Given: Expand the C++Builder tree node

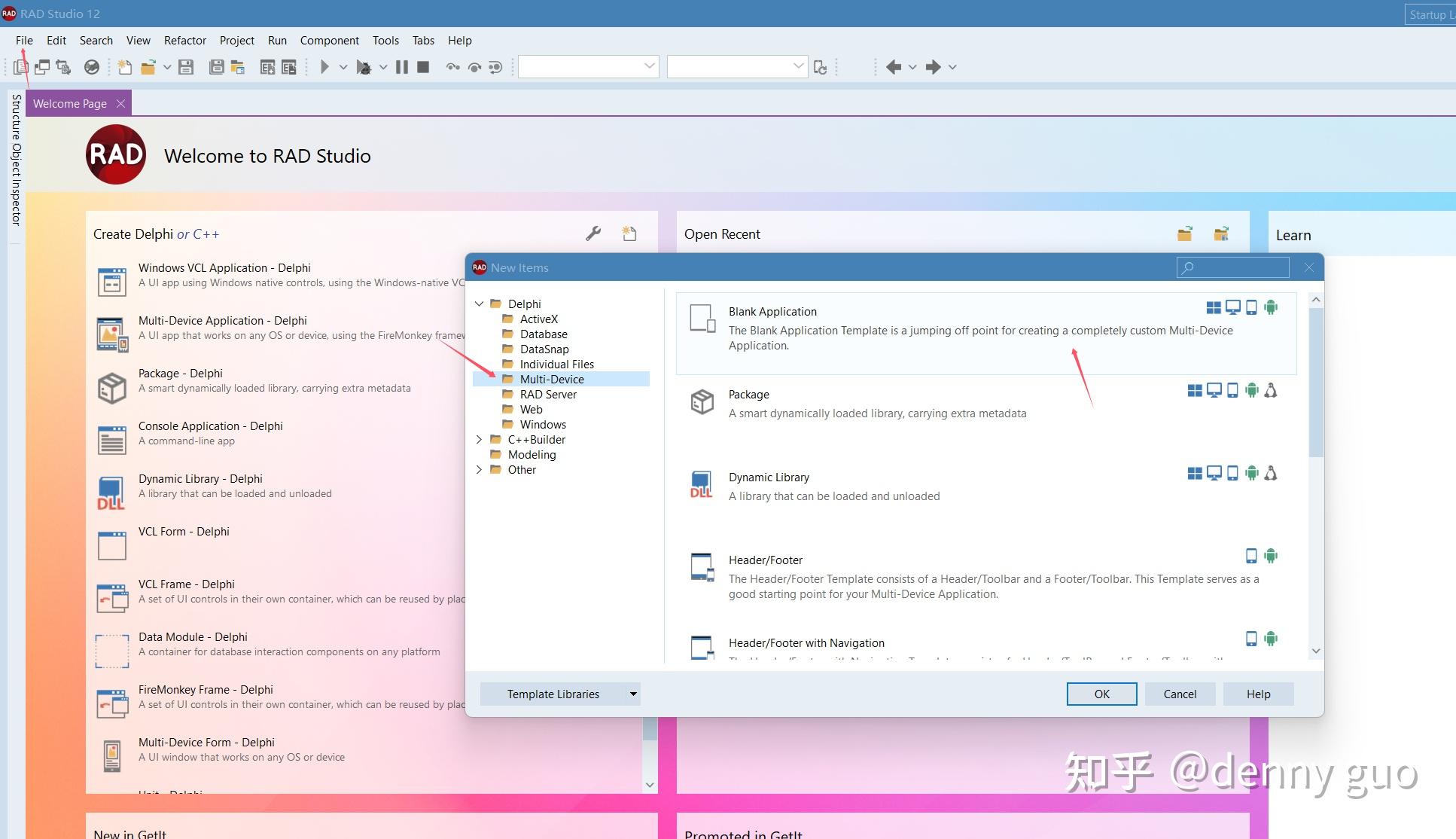Looking at the screenshot, I should [x=480, y=439].
